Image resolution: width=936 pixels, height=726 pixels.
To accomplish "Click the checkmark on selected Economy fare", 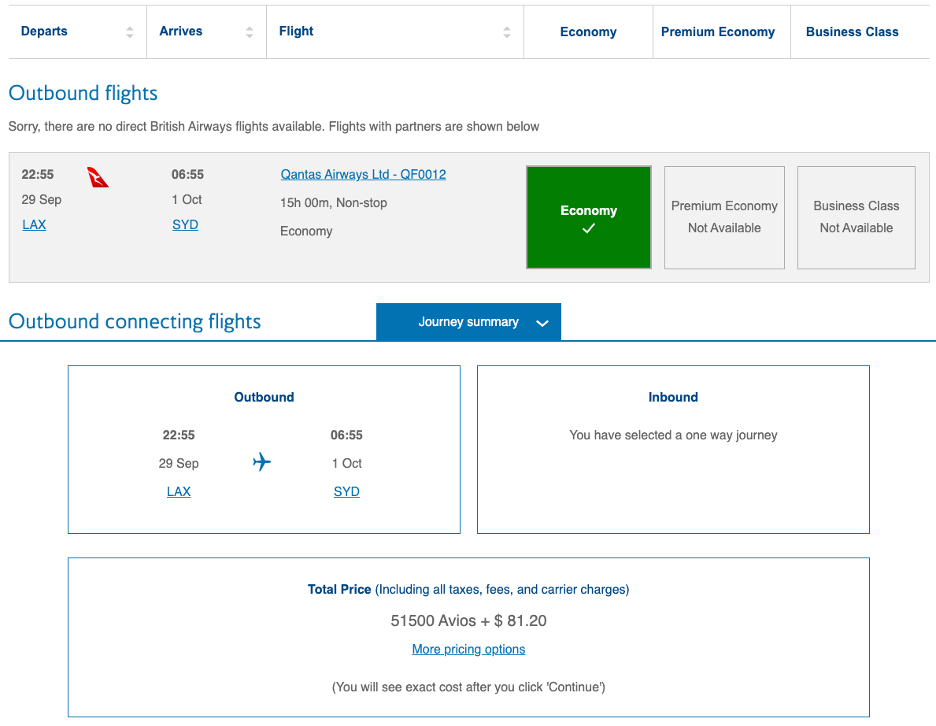I will (x=589, y=228).
